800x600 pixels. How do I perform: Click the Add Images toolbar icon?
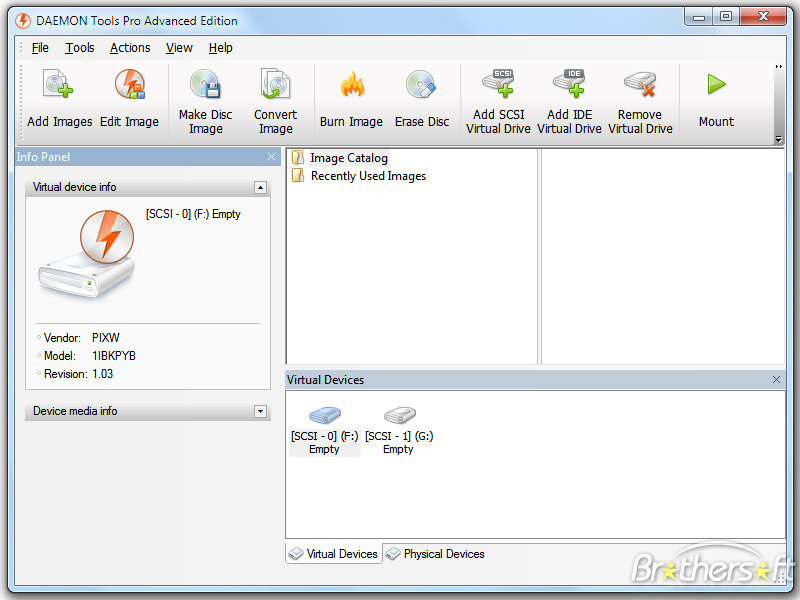[58, 84]
